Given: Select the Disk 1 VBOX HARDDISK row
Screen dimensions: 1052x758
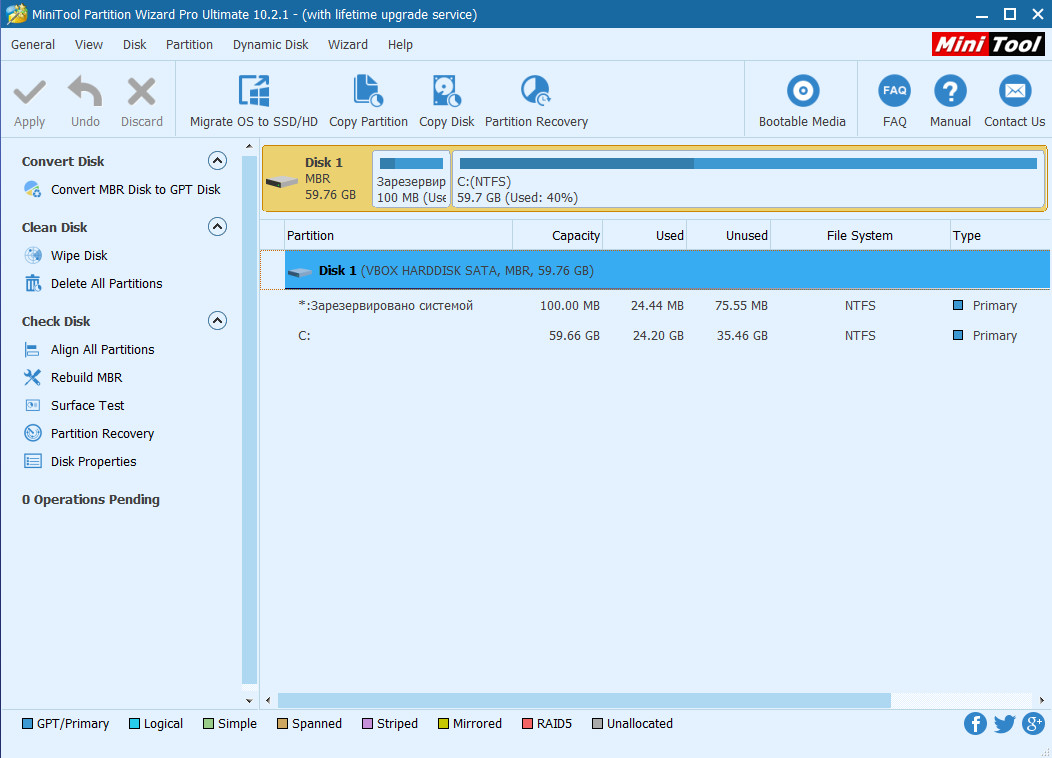Looking at the screenshot, I should point(667,270).
